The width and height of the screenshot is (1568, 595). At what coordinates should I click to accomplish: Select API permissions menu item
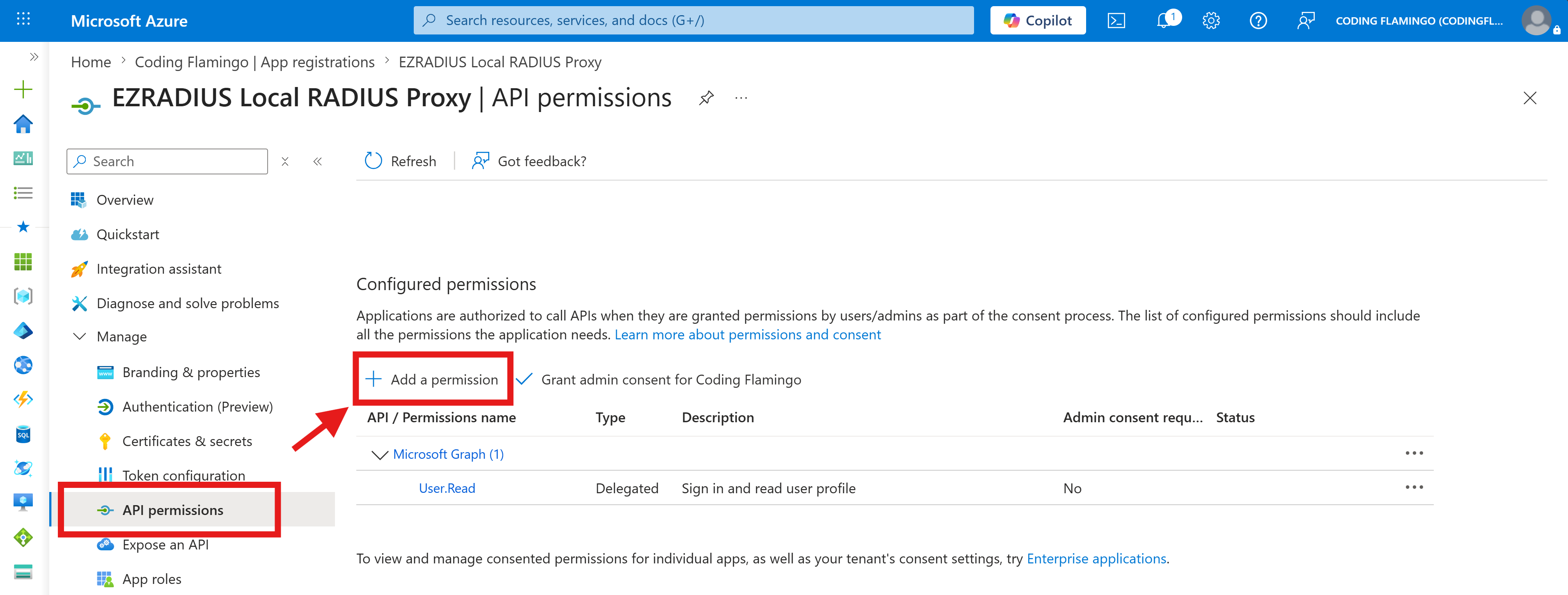[173, 510]
